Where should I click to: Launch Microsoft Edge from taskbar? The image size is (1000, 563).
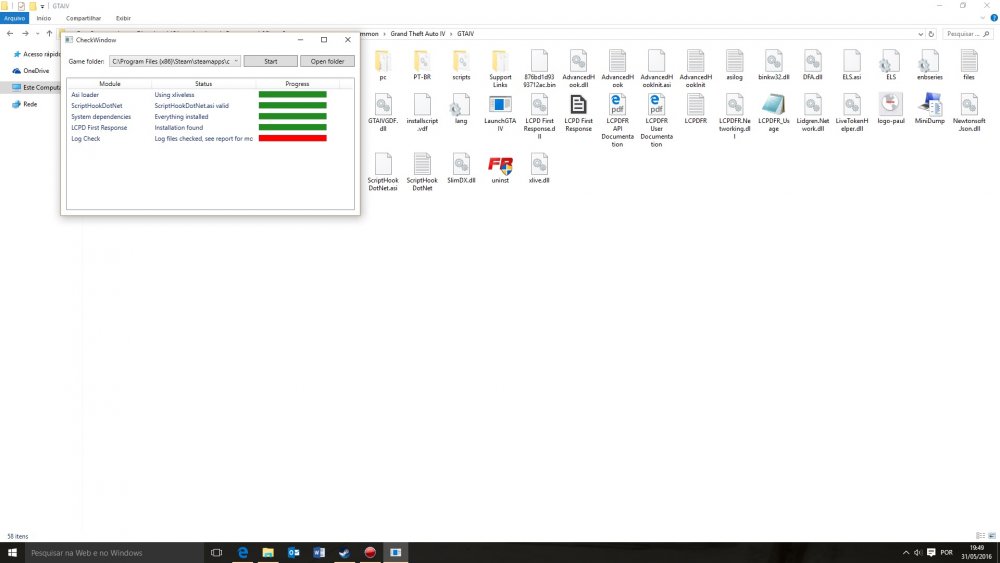tap(242, 553)
